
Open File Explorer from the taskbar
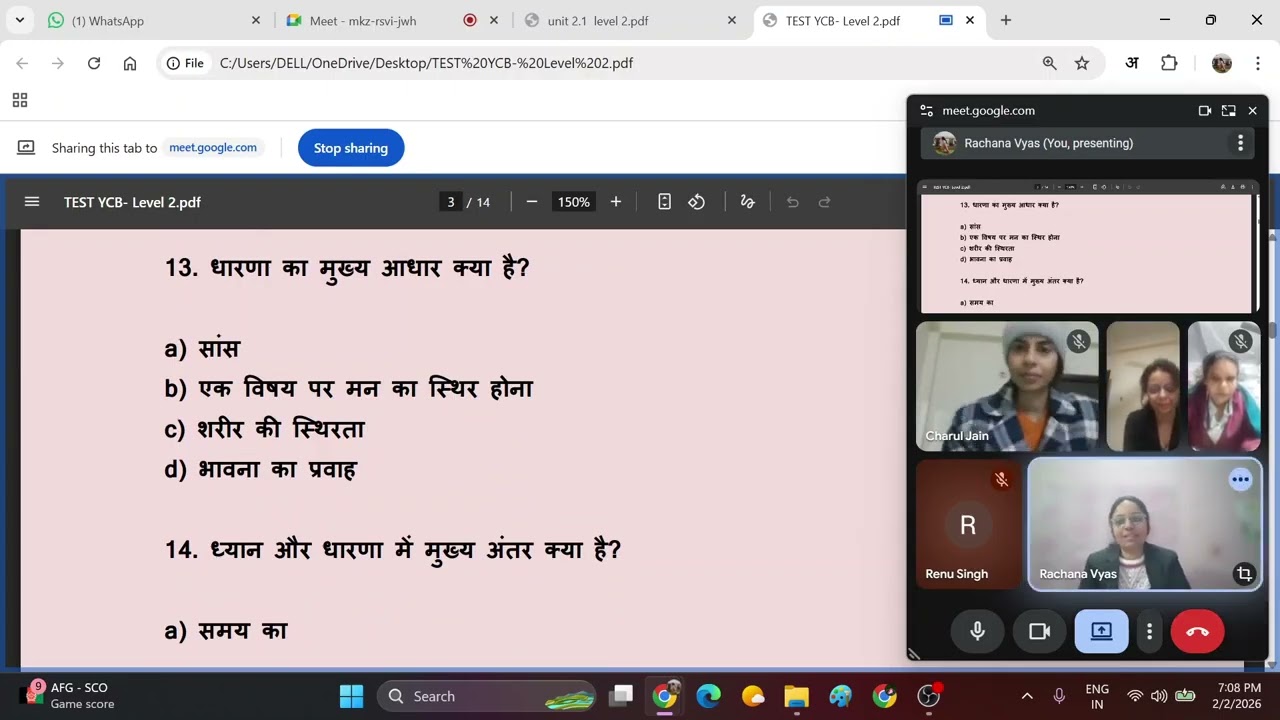click(x=797, y=696)
